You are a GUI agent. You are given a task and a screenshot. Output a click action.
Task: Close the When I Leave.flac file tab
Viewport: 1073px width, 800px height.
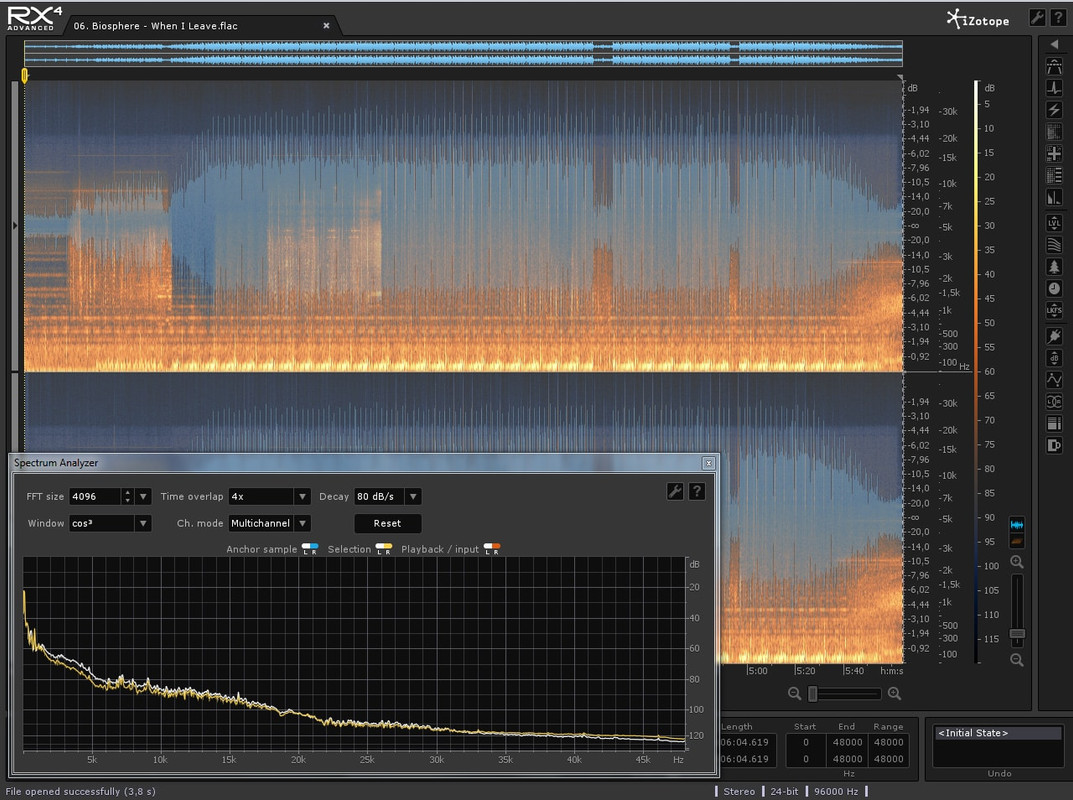(326, 25)
